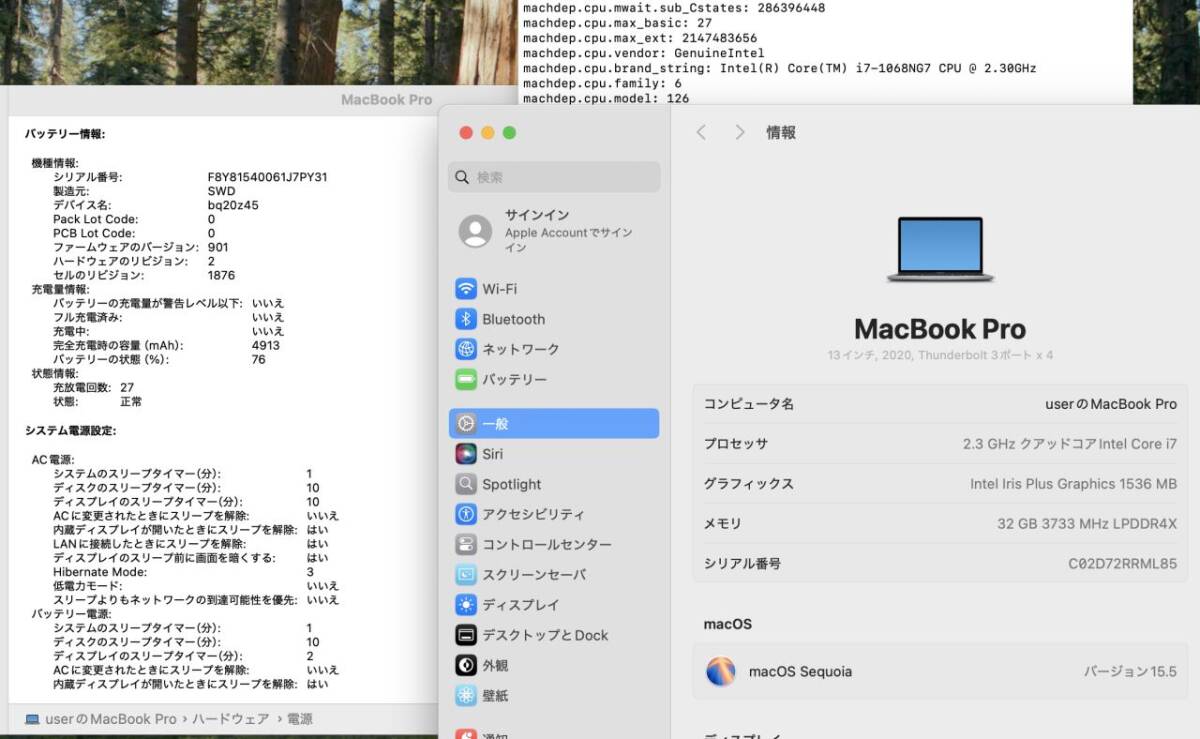Click the Hibernate Mode row

183,572
